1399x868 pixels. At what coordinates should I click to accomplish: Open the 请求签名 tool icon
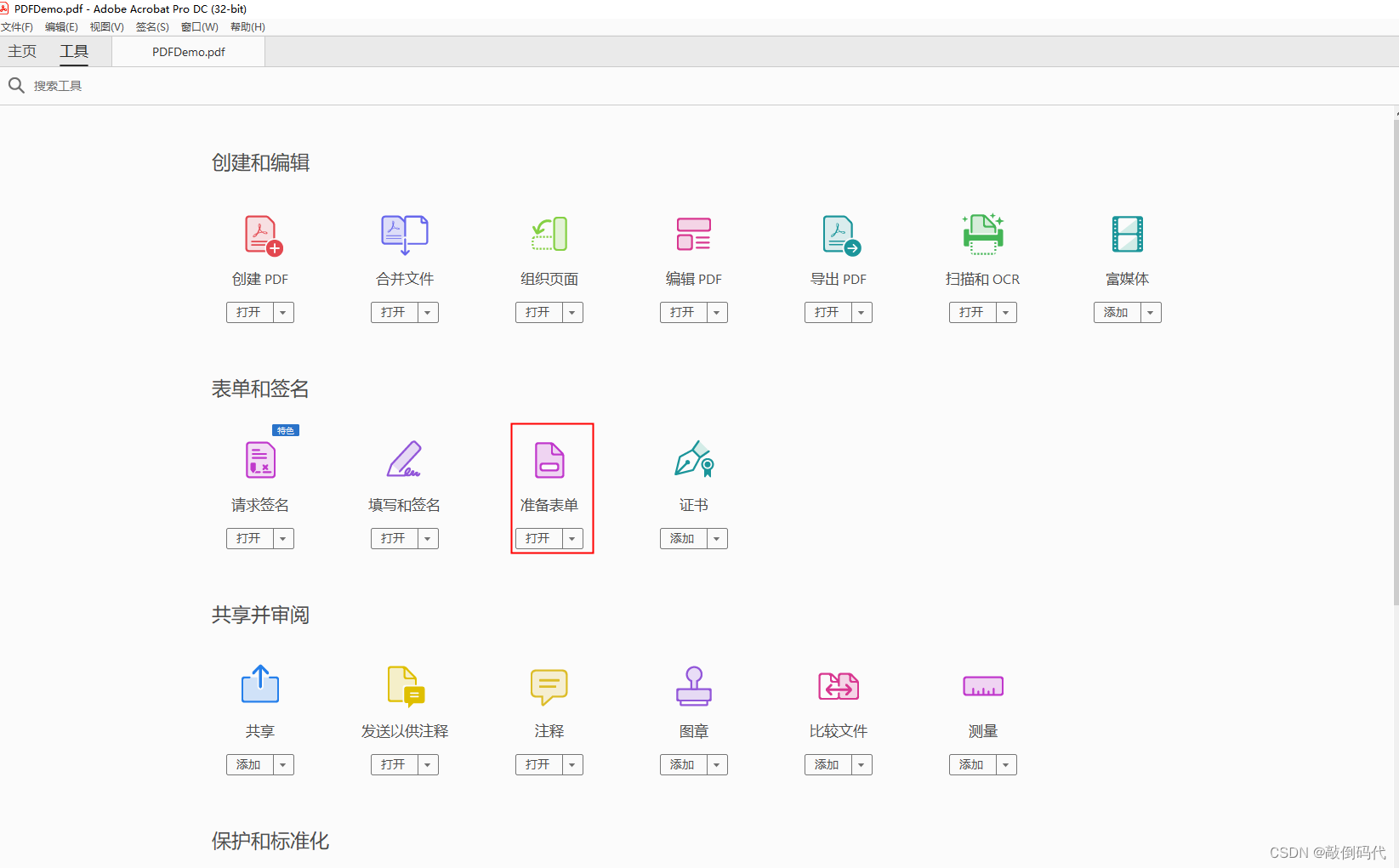[260, 460]
